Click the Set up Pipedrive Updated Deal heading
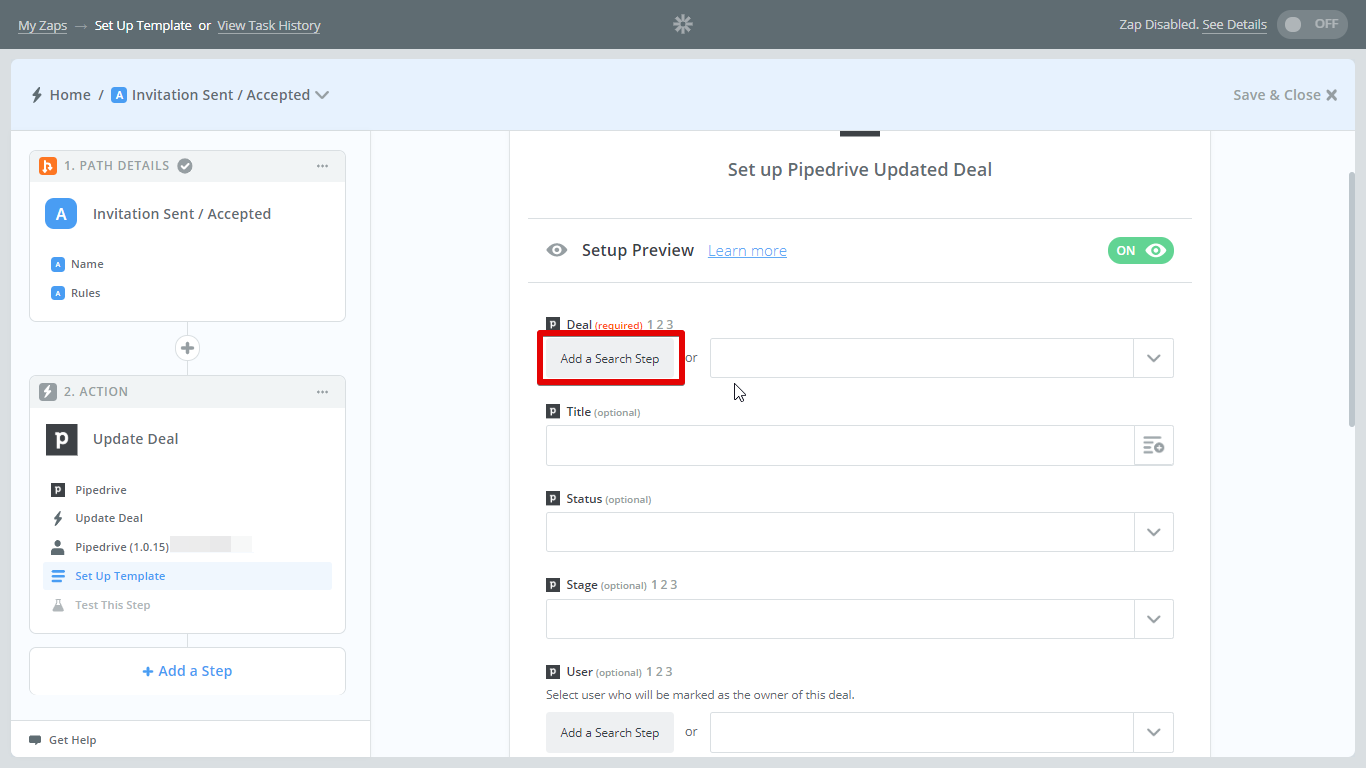1366x768 pixels. tap(860, 170)
